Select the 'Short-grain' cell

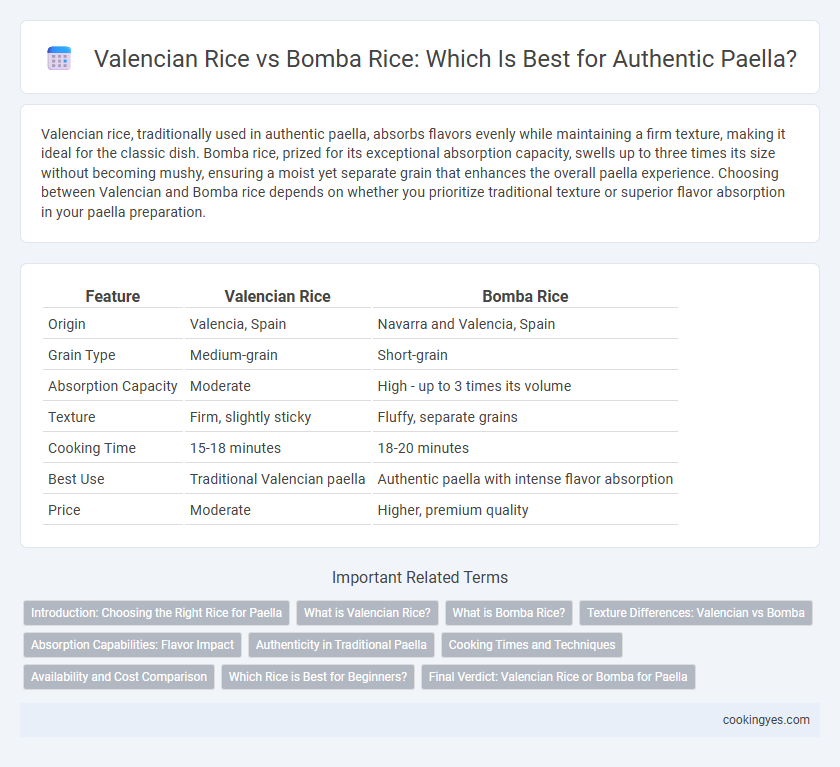pyautogui.click(x=412, y=355)
